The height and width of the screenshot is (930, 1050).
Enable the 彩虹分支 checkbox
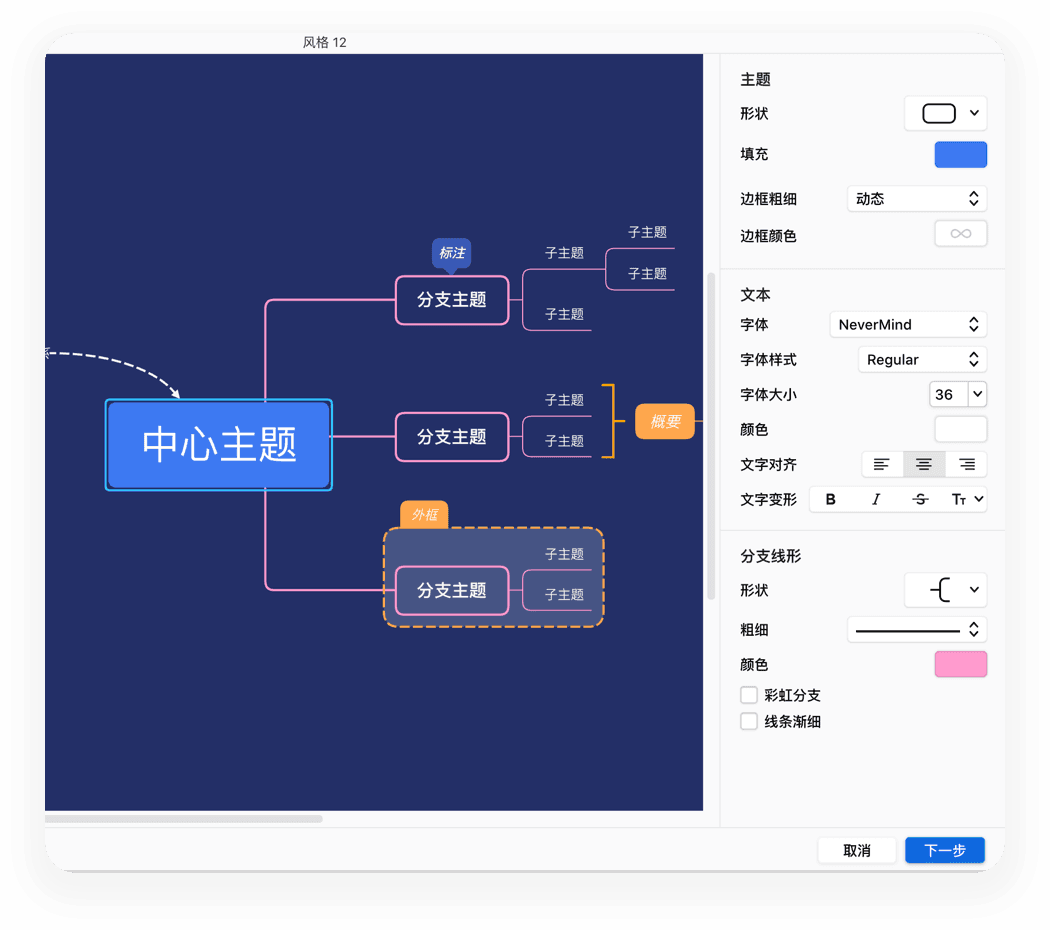pyautogui.click(x=749, y=694)
